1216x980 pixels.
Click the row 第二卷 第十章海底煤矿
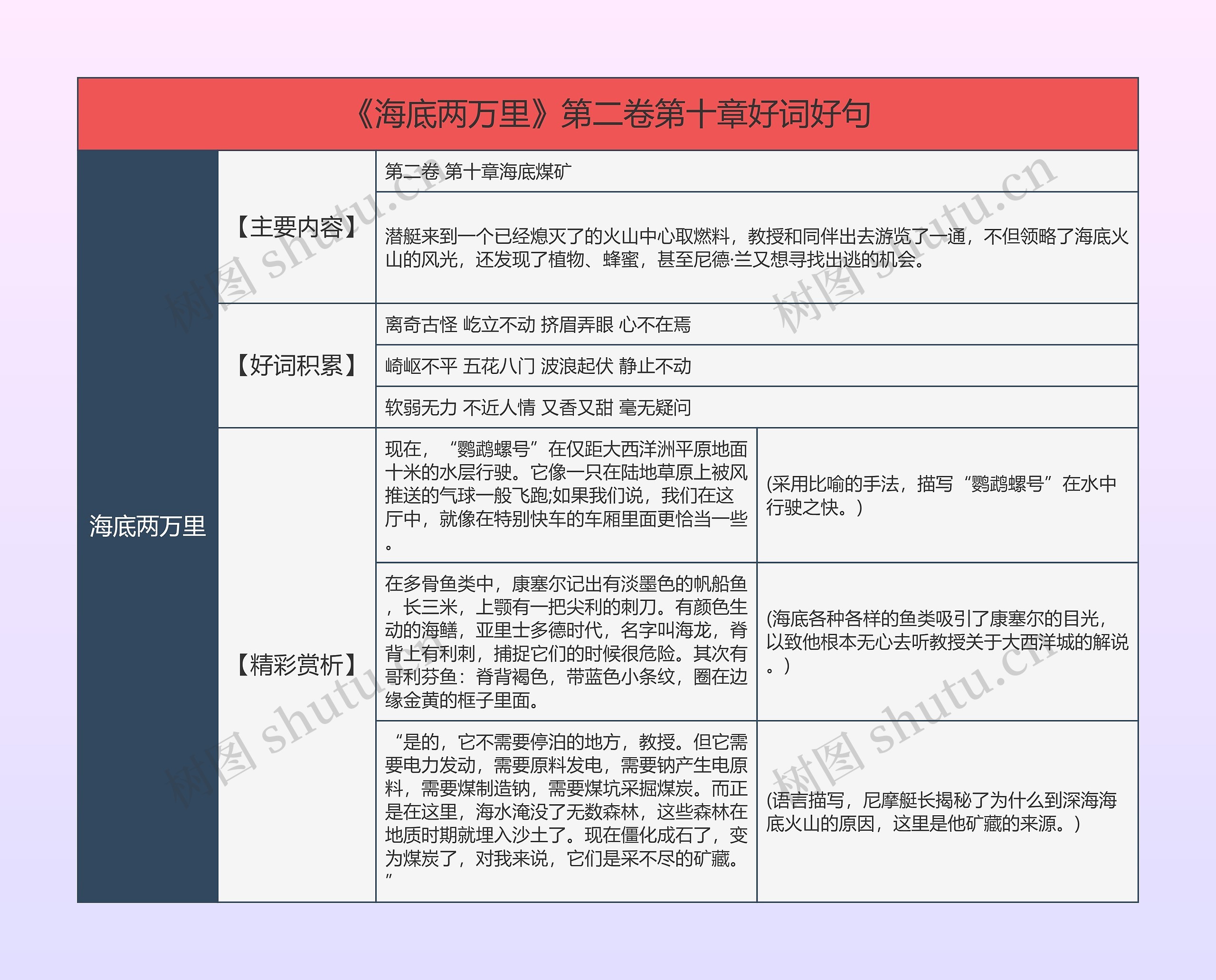coord(757,171)
